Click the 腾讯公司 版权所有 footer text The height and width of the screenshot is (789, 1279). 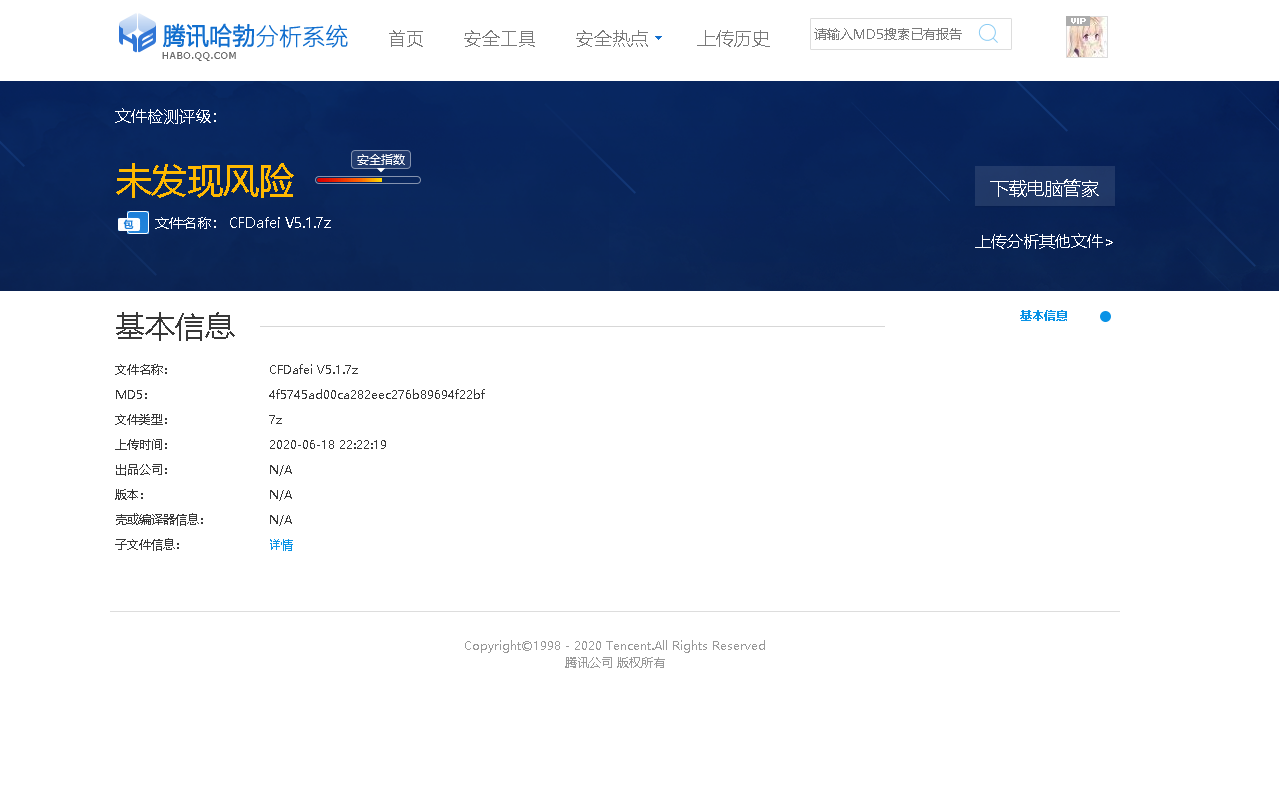click(x=615, y=663)
